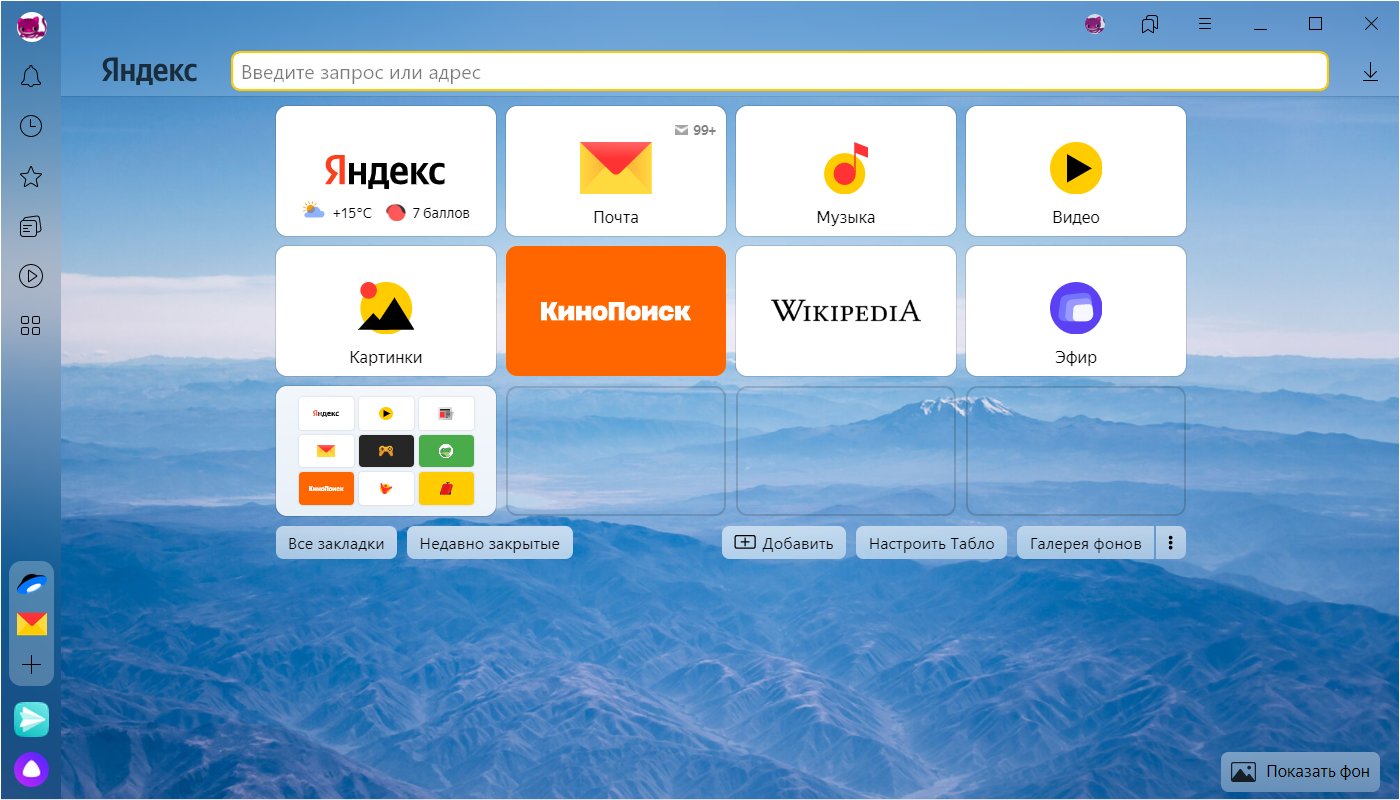Click the Яндекс logo beside address bar
This screenshot has height=800, width=1400.
pyautogui.click(x=149, y=71)
